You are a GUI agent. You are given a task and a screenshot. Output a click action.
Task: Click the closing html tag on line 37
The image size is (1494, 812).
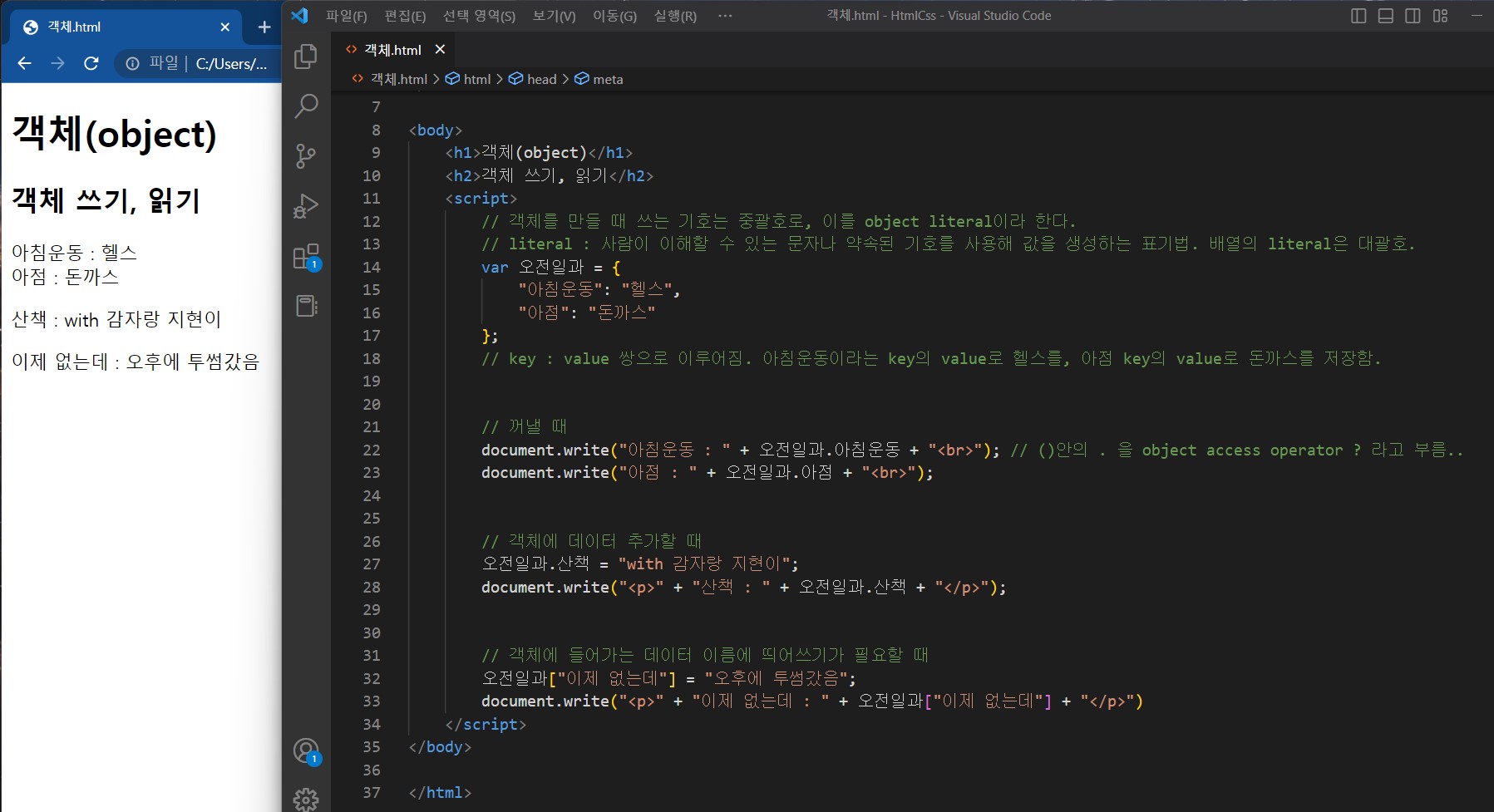click(x=440, y=792)
